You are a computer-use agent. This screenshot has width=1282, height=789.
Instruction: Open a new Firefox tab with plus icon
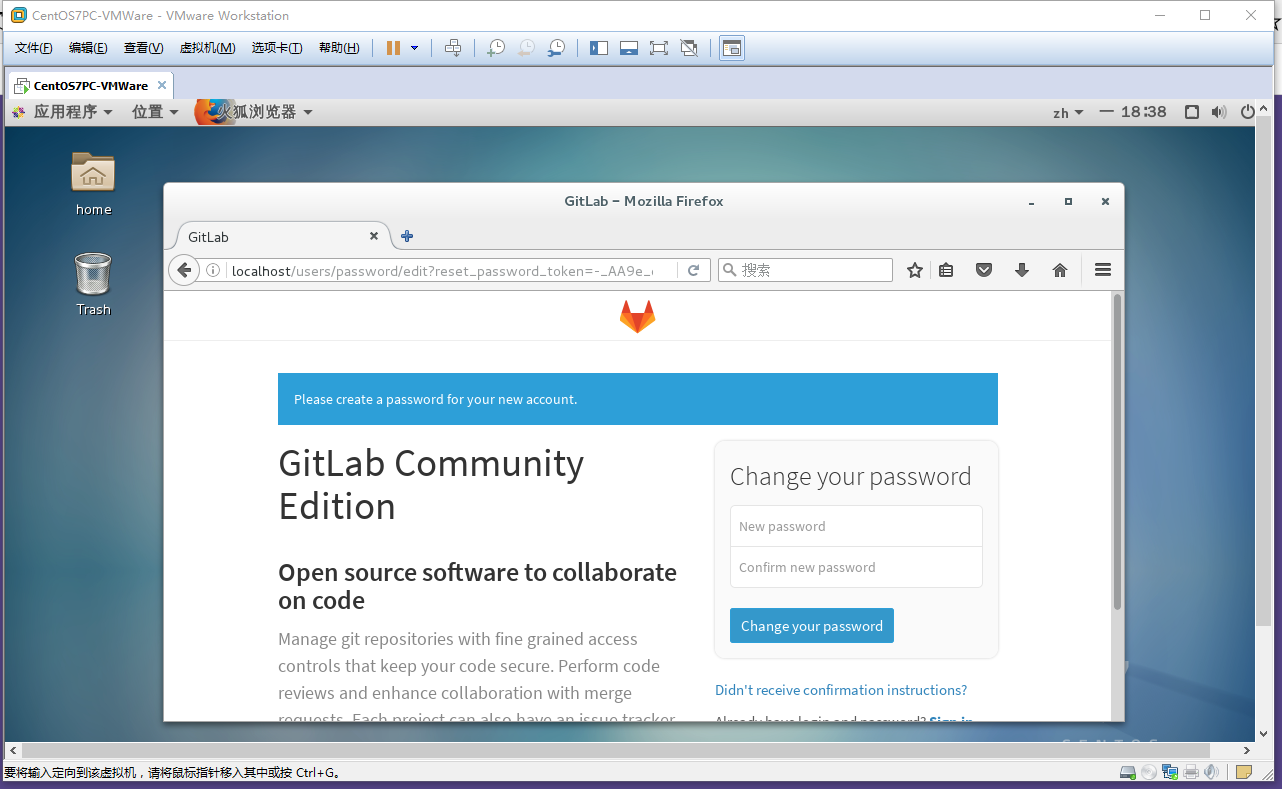point(407,237)
